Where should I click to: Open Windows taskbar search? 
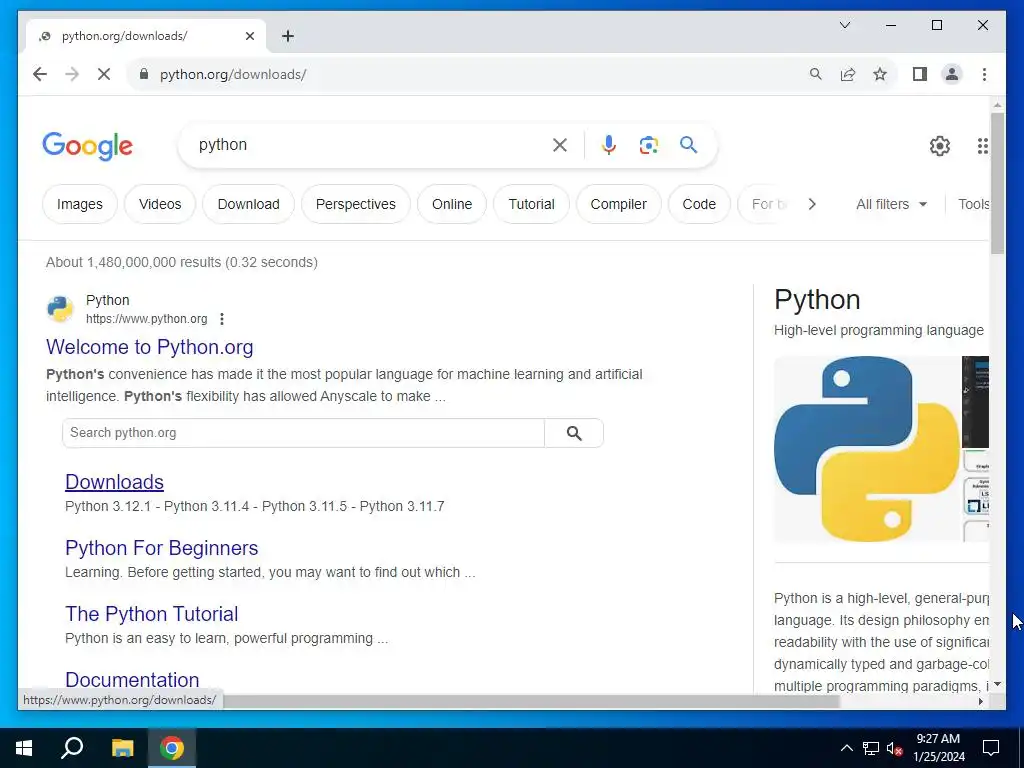point(72,748)
